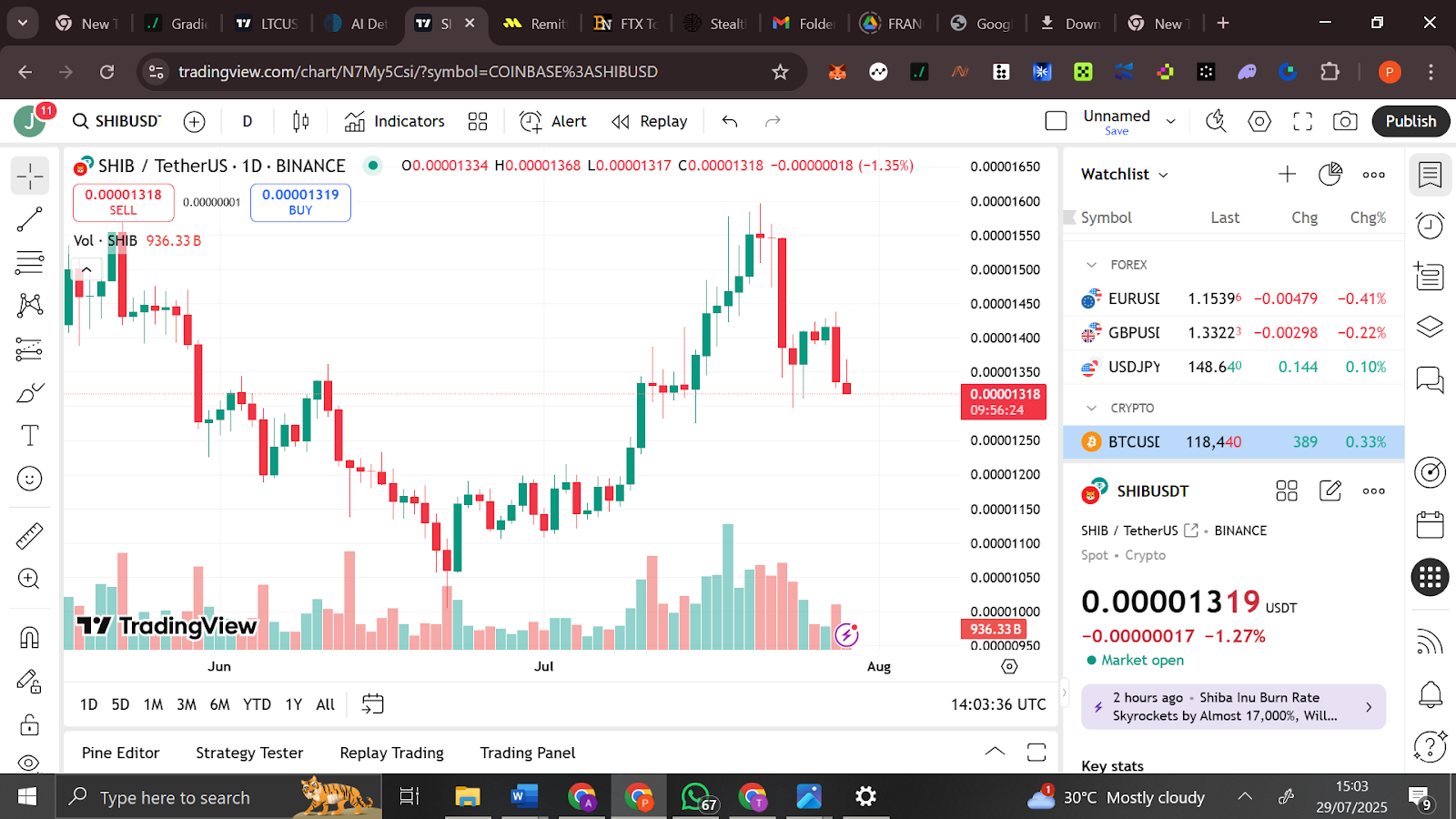Expand the Unnamed layout dropdown
Image resolution: width=1456 pixels, height=819 pixels.
pos(1171,121)
